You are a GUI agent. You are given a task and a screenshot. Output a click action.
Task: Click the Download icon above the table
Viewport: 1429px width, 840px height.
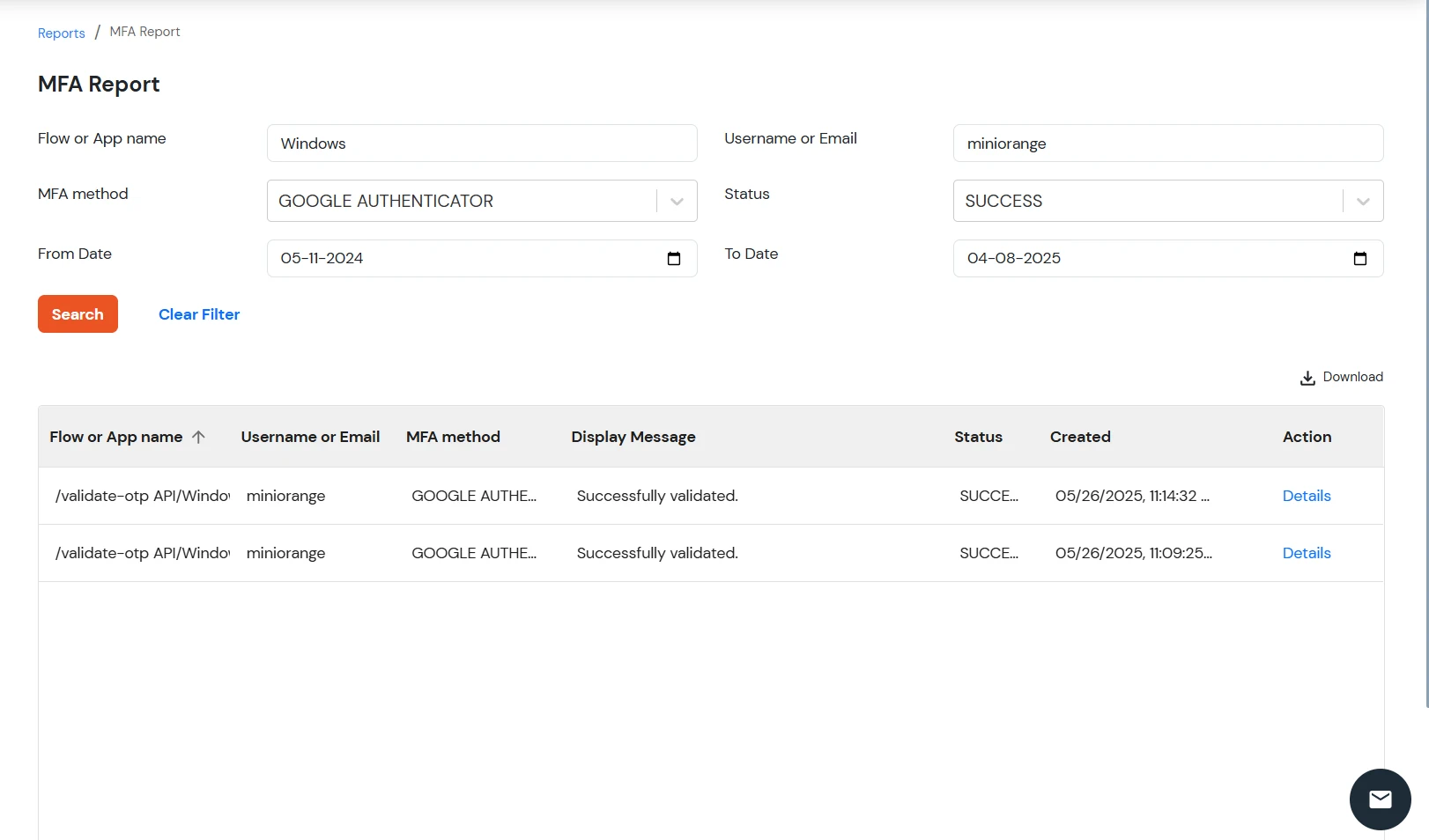1307,377
